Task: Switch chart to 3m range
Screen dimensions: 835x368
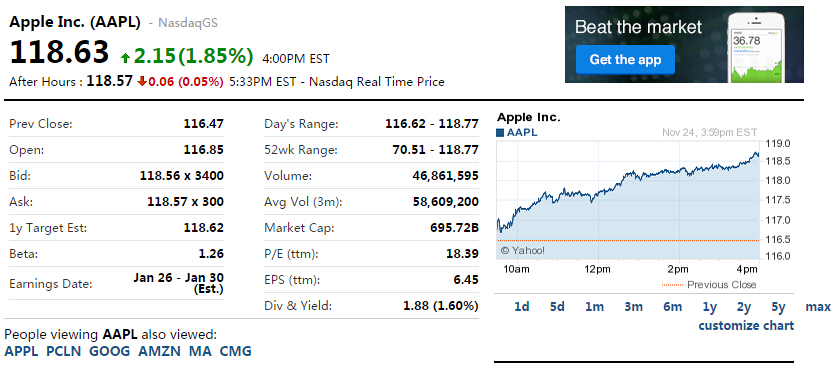Action: [634, 307]
